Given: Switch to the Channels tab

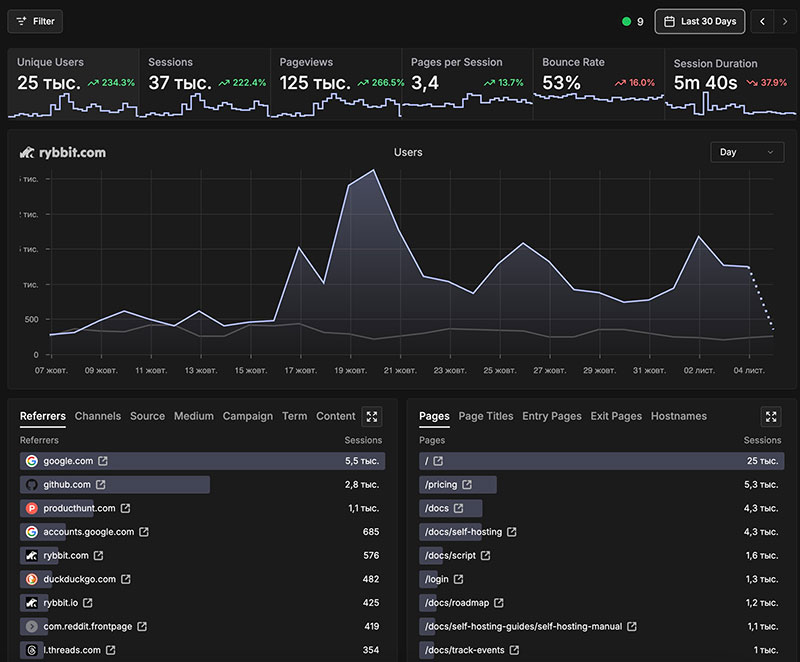Looking at the screenshot, I should point(98,416).
